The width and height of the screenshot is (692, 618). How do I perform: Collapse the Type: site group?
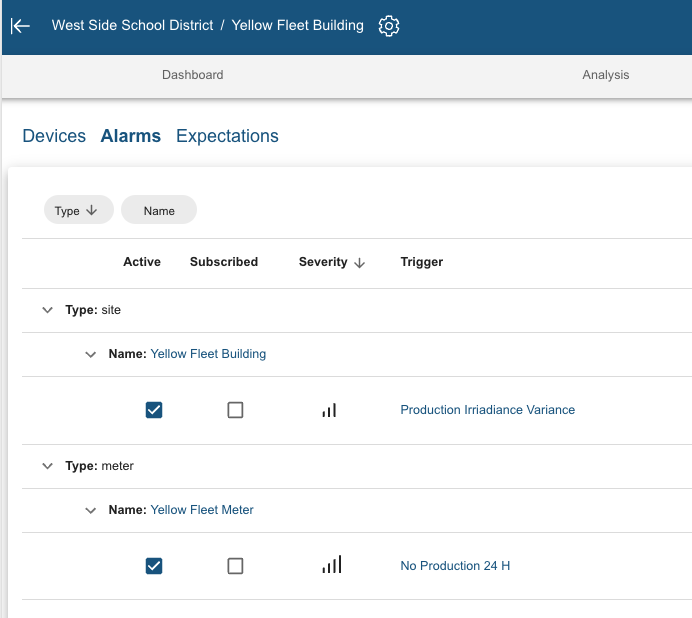47,310
